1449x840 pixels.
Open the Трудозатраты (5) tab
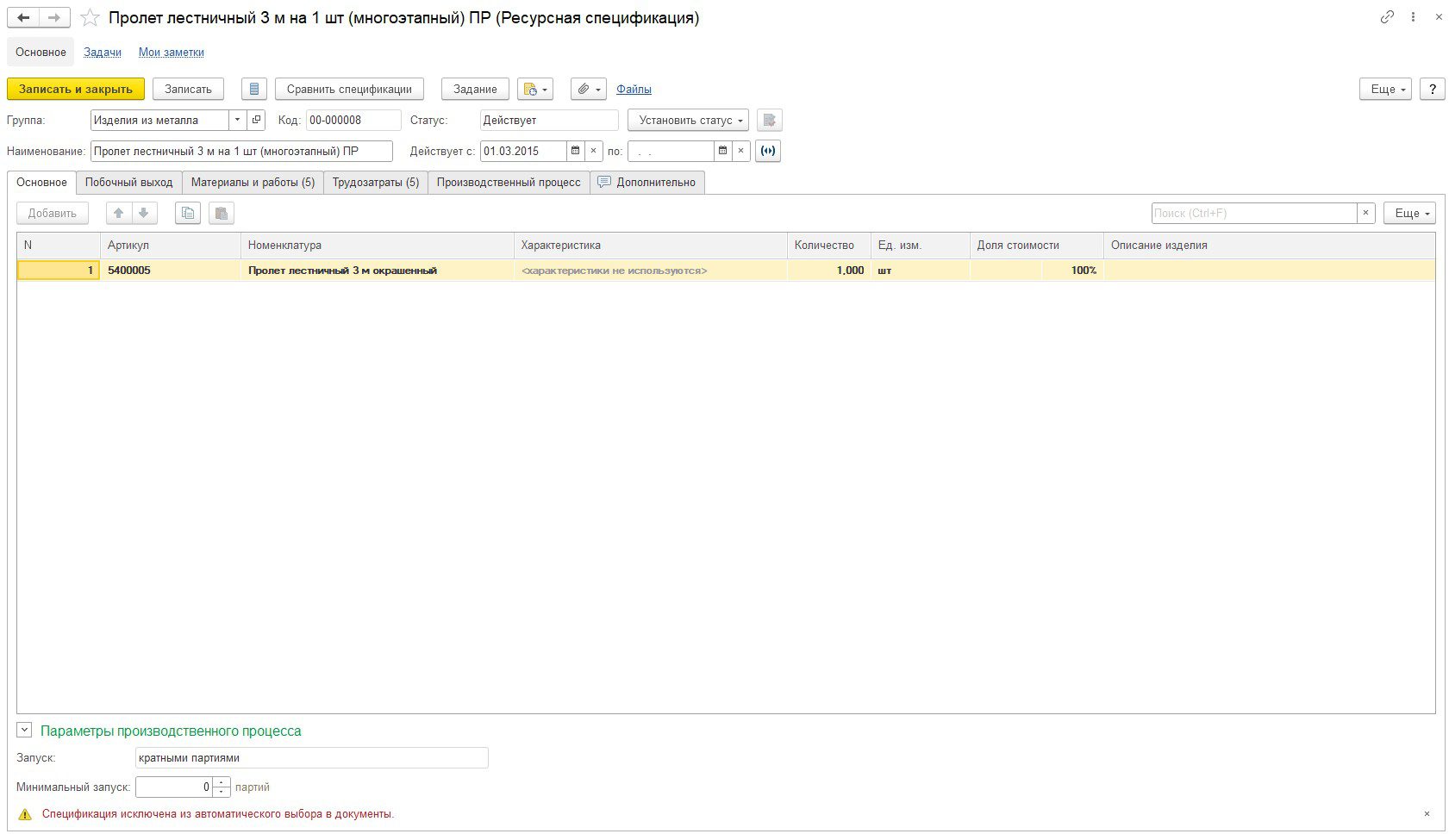(x=376, y=183)
